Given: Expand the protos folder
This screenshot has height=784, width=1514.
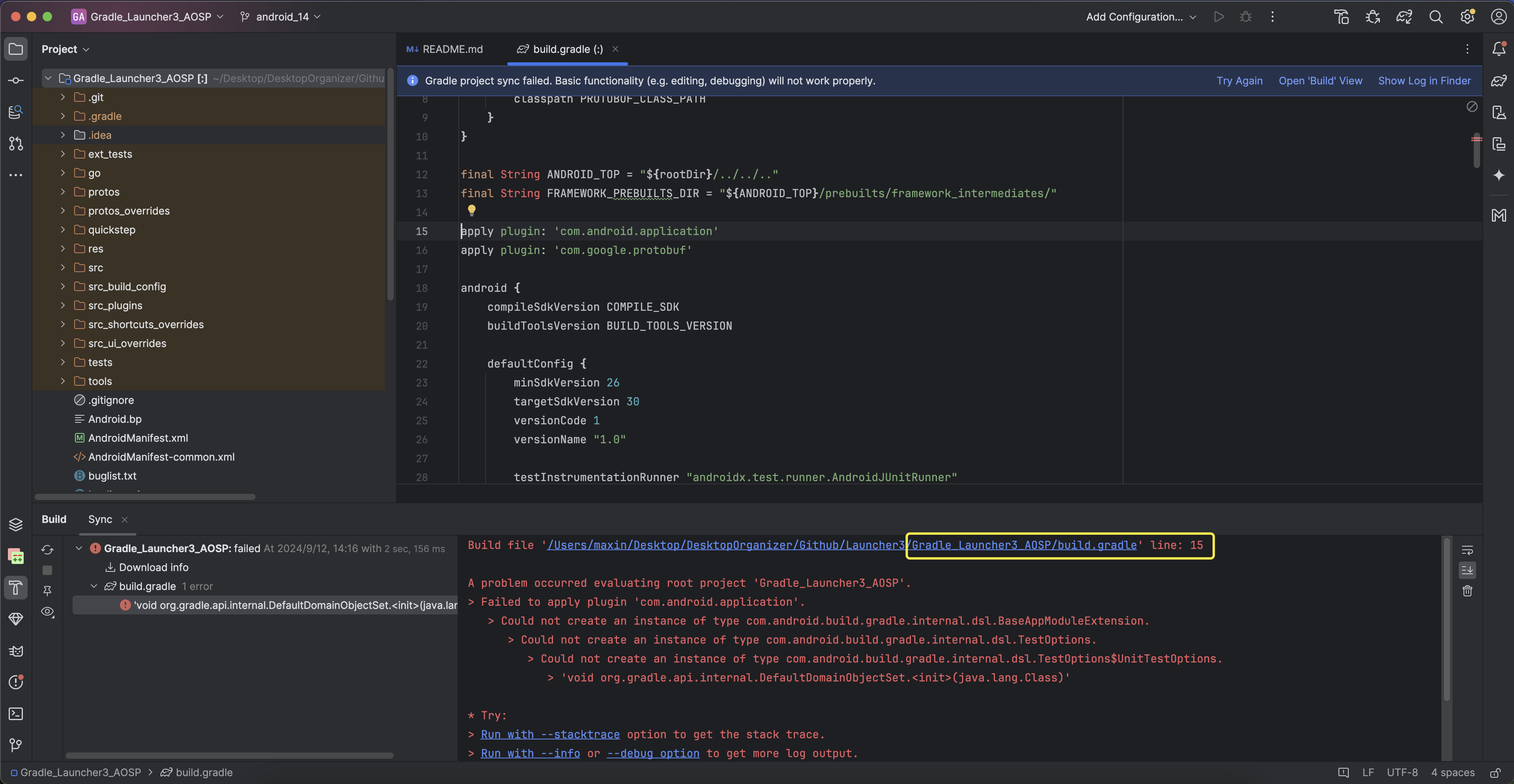Looking at the screenshot, I should [63, 192].
